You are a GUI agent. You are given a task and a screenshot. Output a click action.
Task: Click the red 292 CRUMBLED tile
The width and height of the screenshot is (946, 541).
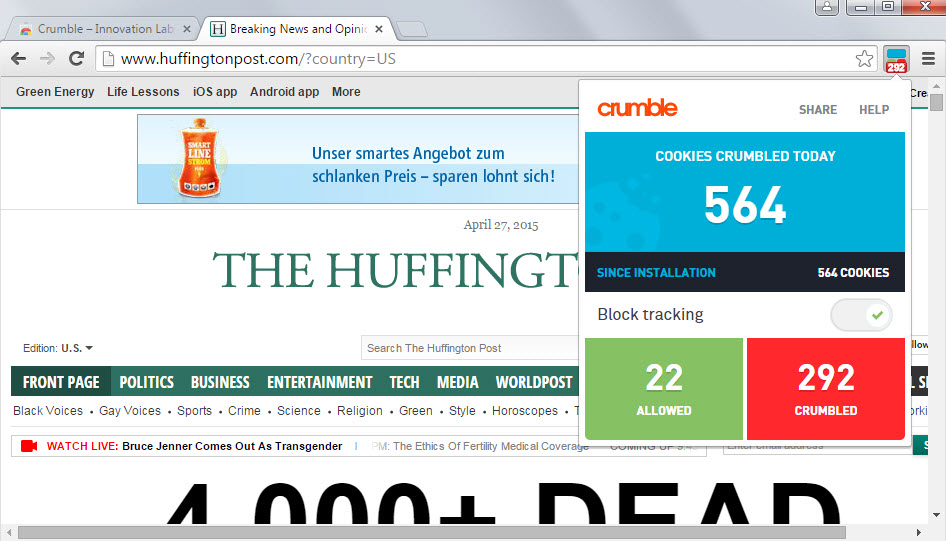(826, 389)
